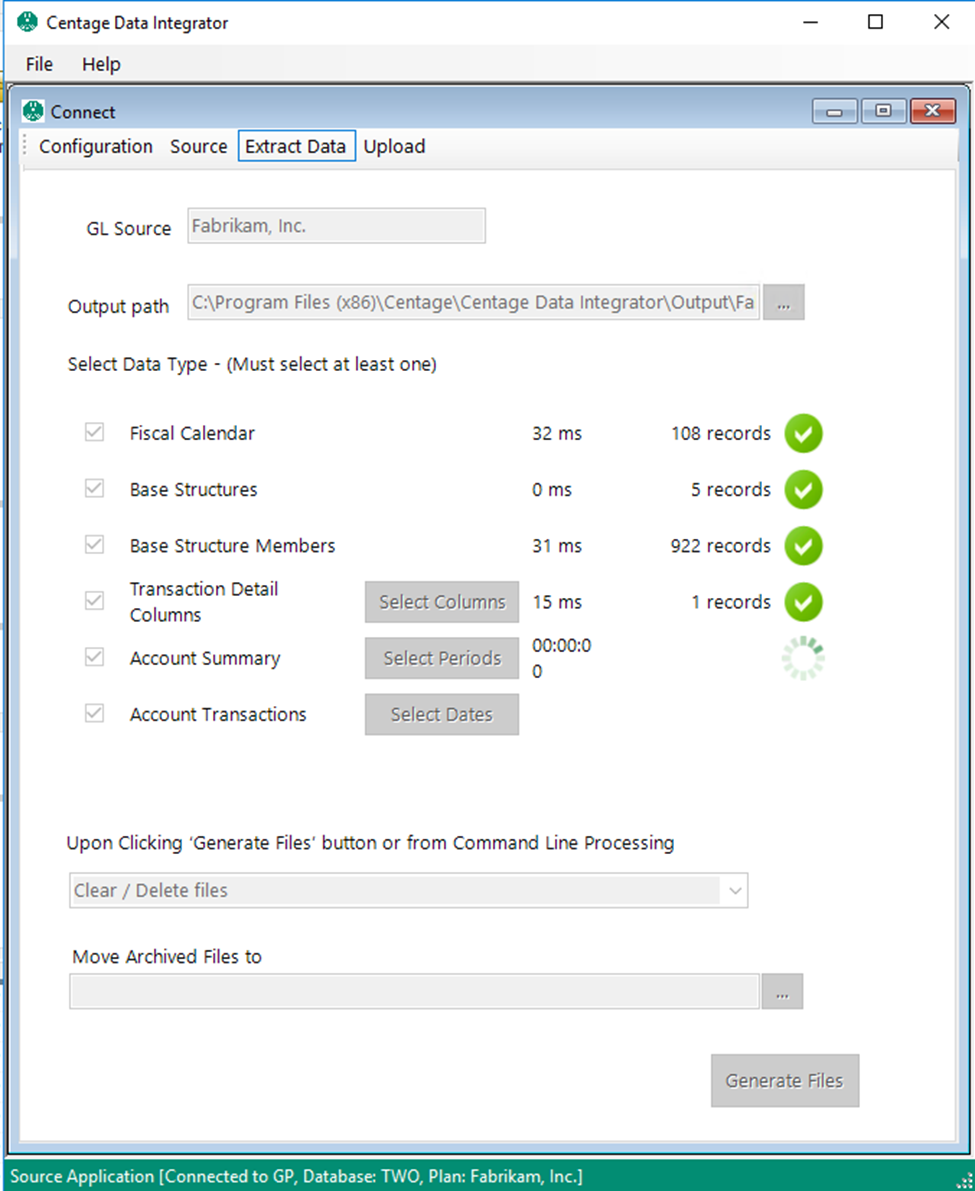
Task: Click the green checkmark for Fiscal Calendar
Action: (803, 434)
